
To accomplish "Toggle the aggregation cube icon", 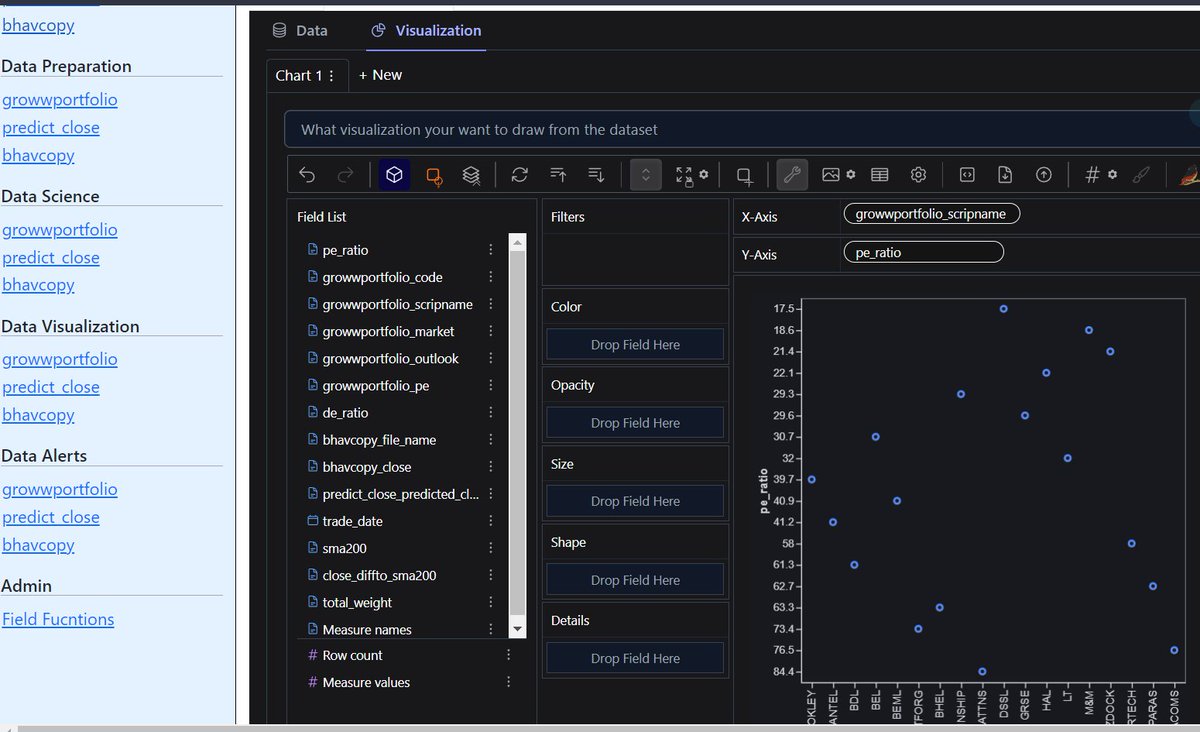I will pos(395,175).
